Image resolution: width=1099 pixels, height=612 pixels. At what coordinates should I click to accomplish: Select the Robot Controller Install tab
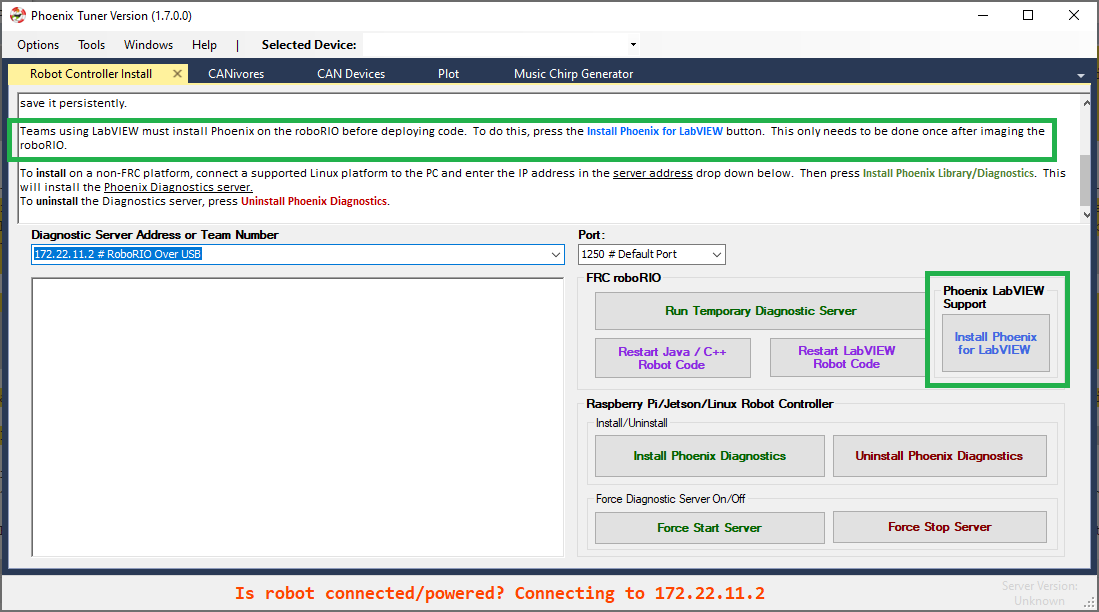[x=91, y=74]
